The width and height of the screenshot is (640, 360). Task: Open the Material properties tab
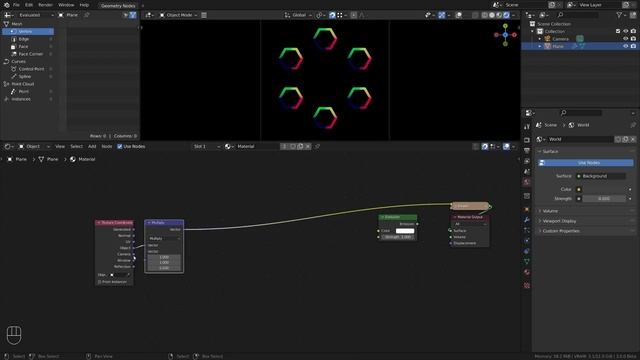pos(527,272)
